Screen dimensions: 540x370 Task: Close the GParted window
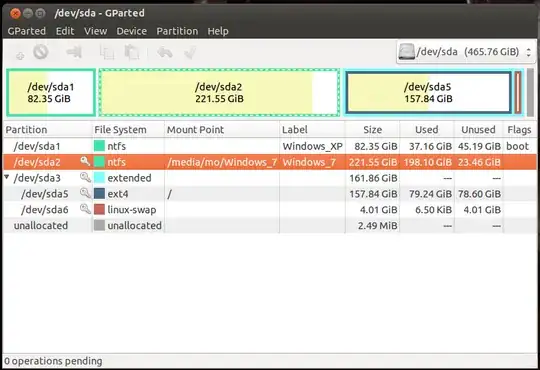pos(15,13)
